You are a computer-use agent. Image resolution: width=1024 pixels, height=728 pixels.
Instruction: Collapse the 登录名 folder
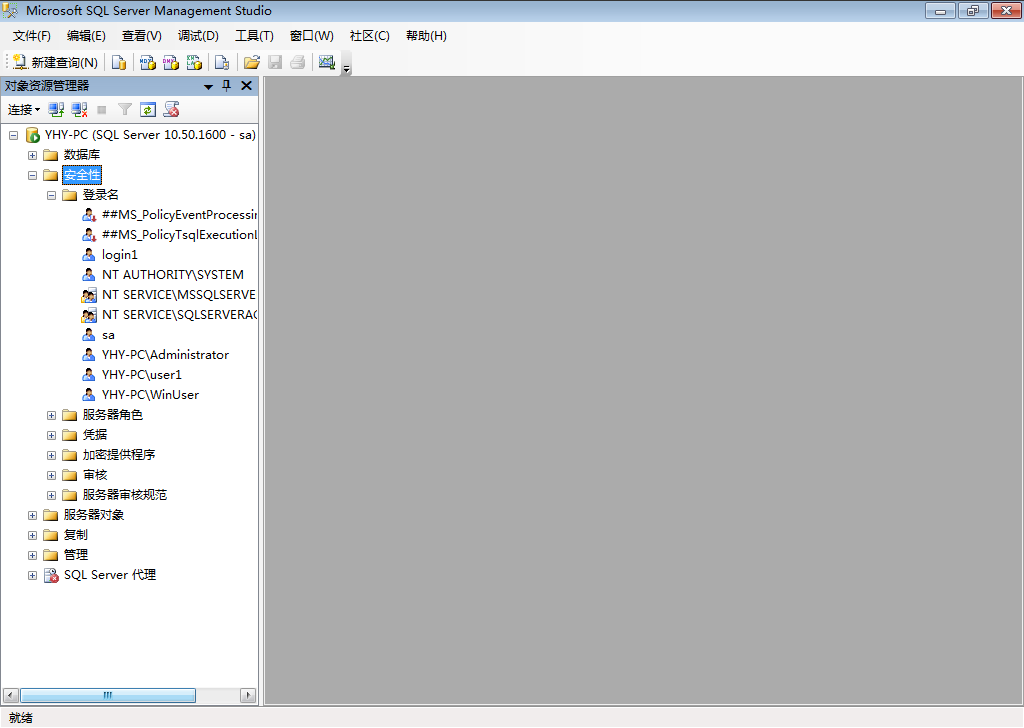(x=51, y=195)
